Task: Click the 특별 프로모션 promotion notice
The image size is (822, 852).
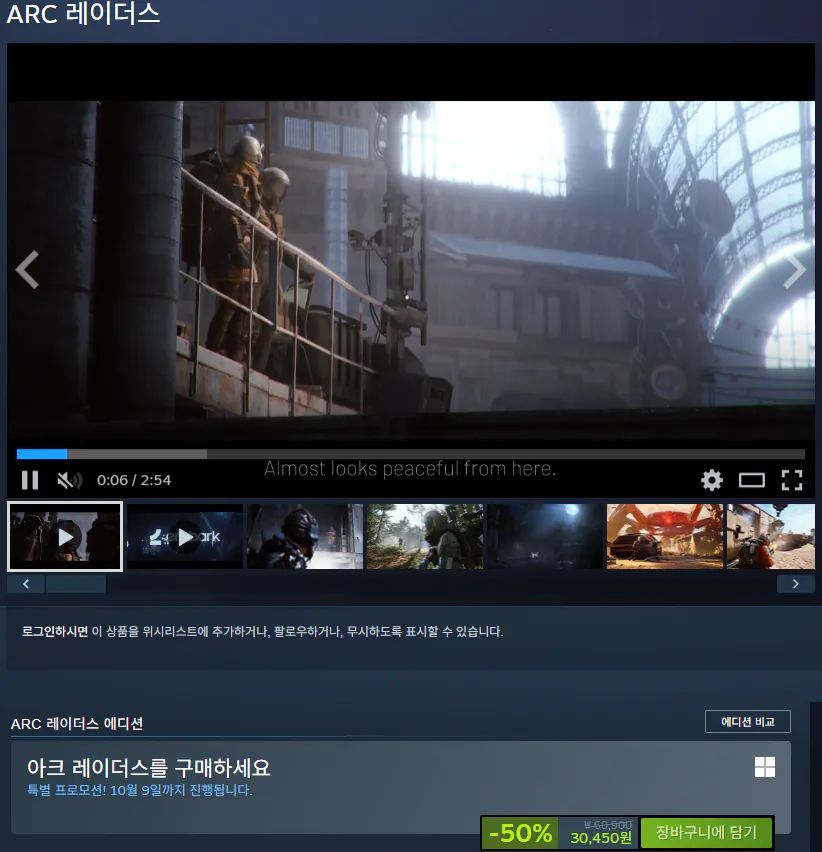Action: click(140, 790)
